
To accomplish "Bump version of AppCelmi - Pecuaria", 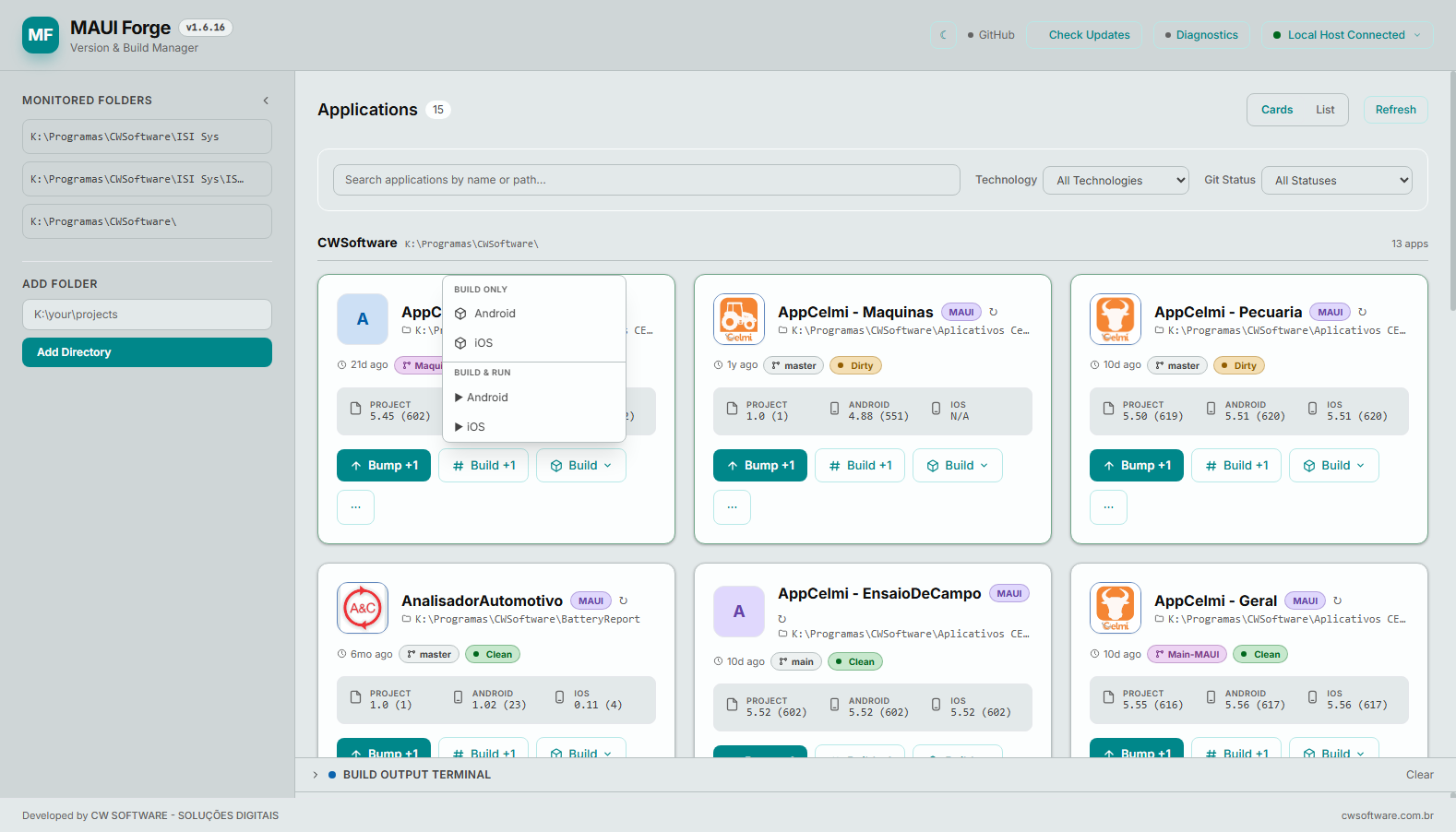I will [1137, 466].
